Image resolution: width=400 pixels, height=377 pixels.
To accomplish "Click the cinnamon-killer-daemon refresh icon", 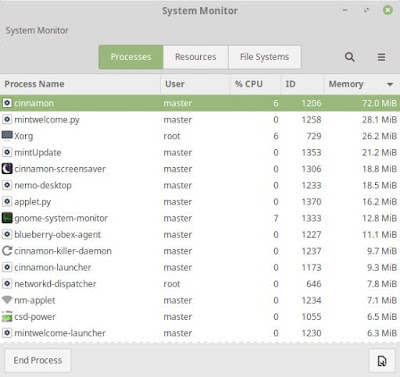I will pos(7,251).
